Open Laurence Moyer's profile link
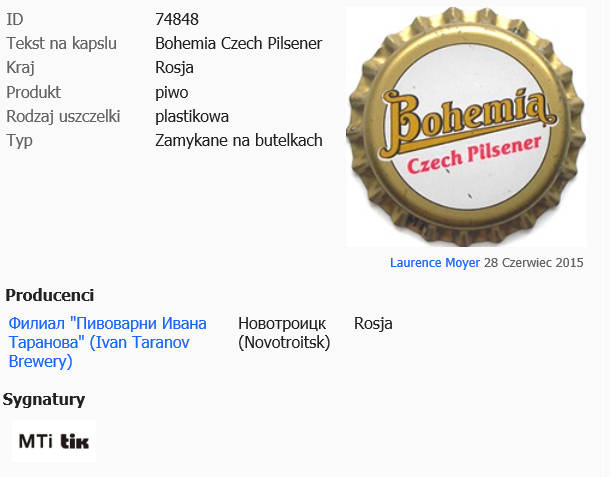This screenshot has width=610, height=477. [435, 263]
